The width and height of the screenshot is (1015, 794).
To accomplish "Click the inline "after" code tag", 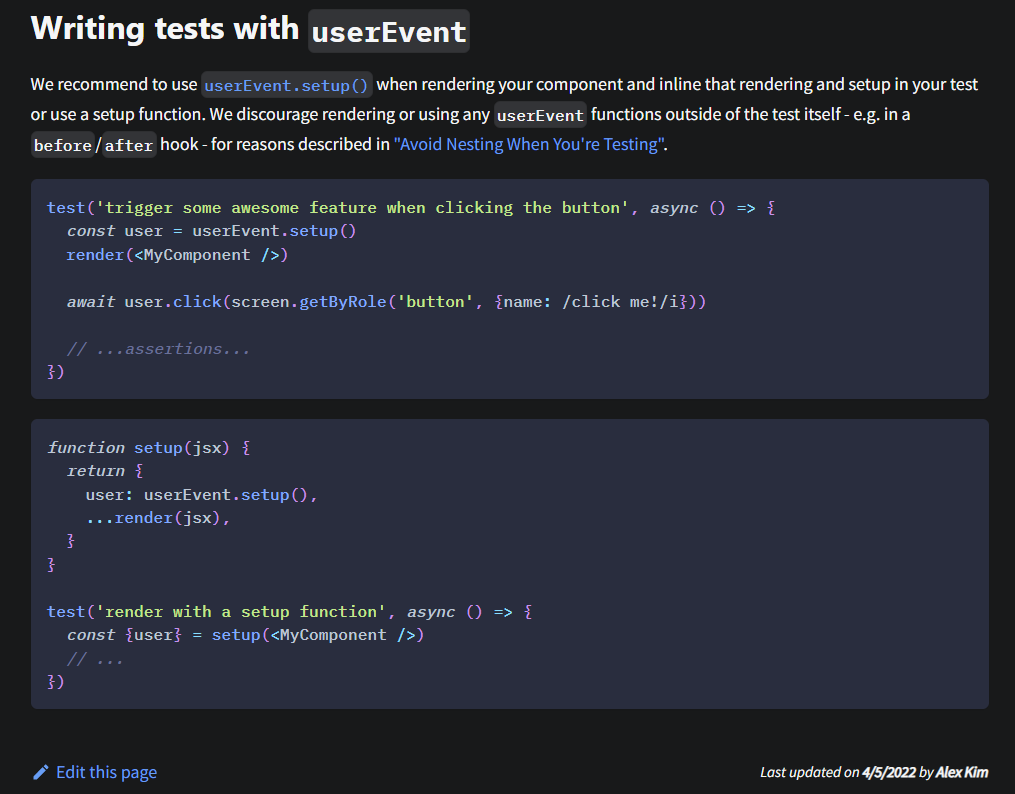I will click(129, 145).
